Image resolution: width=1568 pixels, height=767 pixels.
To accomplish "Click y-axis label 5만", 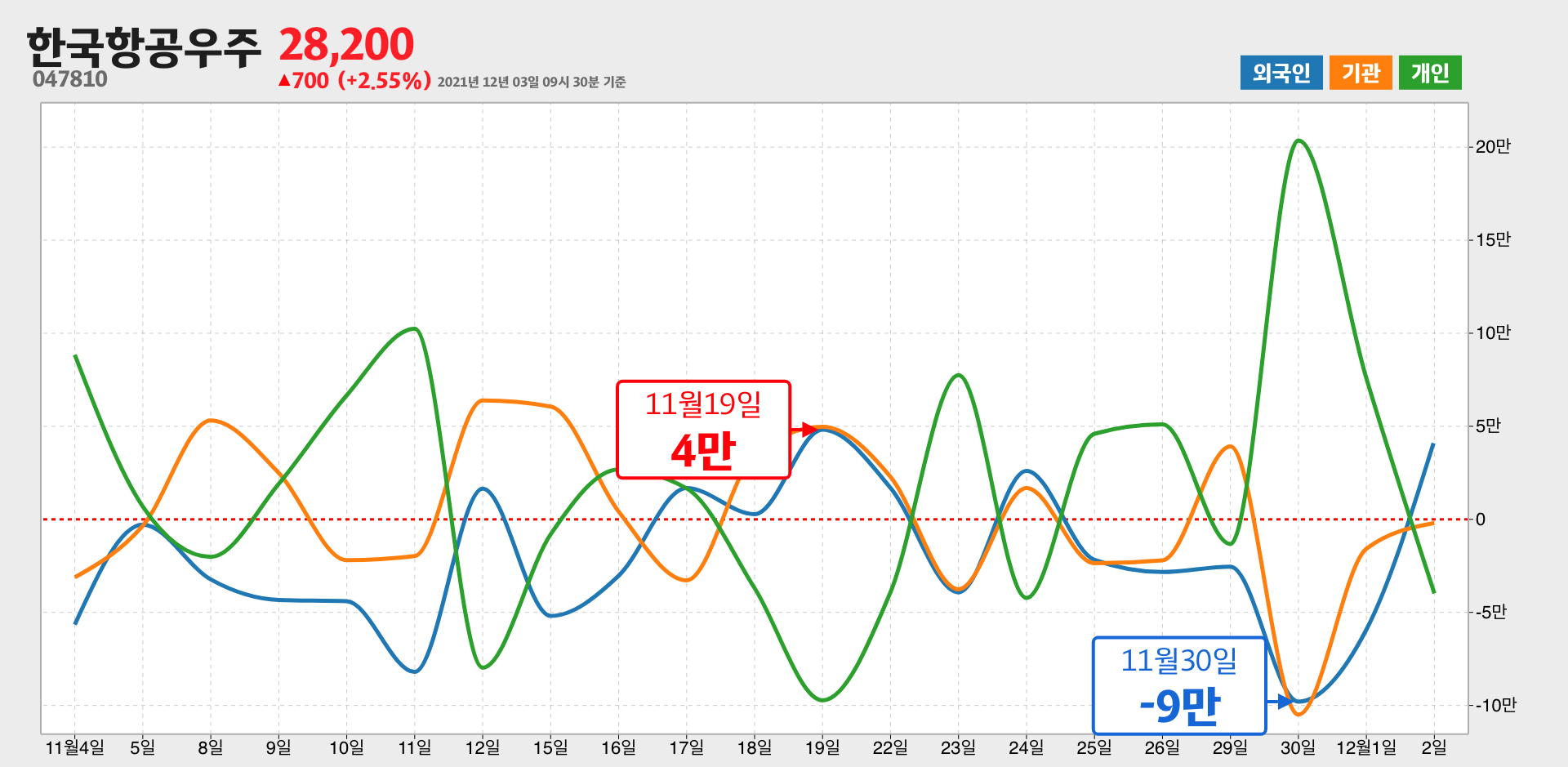I will [x=1488, y=426].
